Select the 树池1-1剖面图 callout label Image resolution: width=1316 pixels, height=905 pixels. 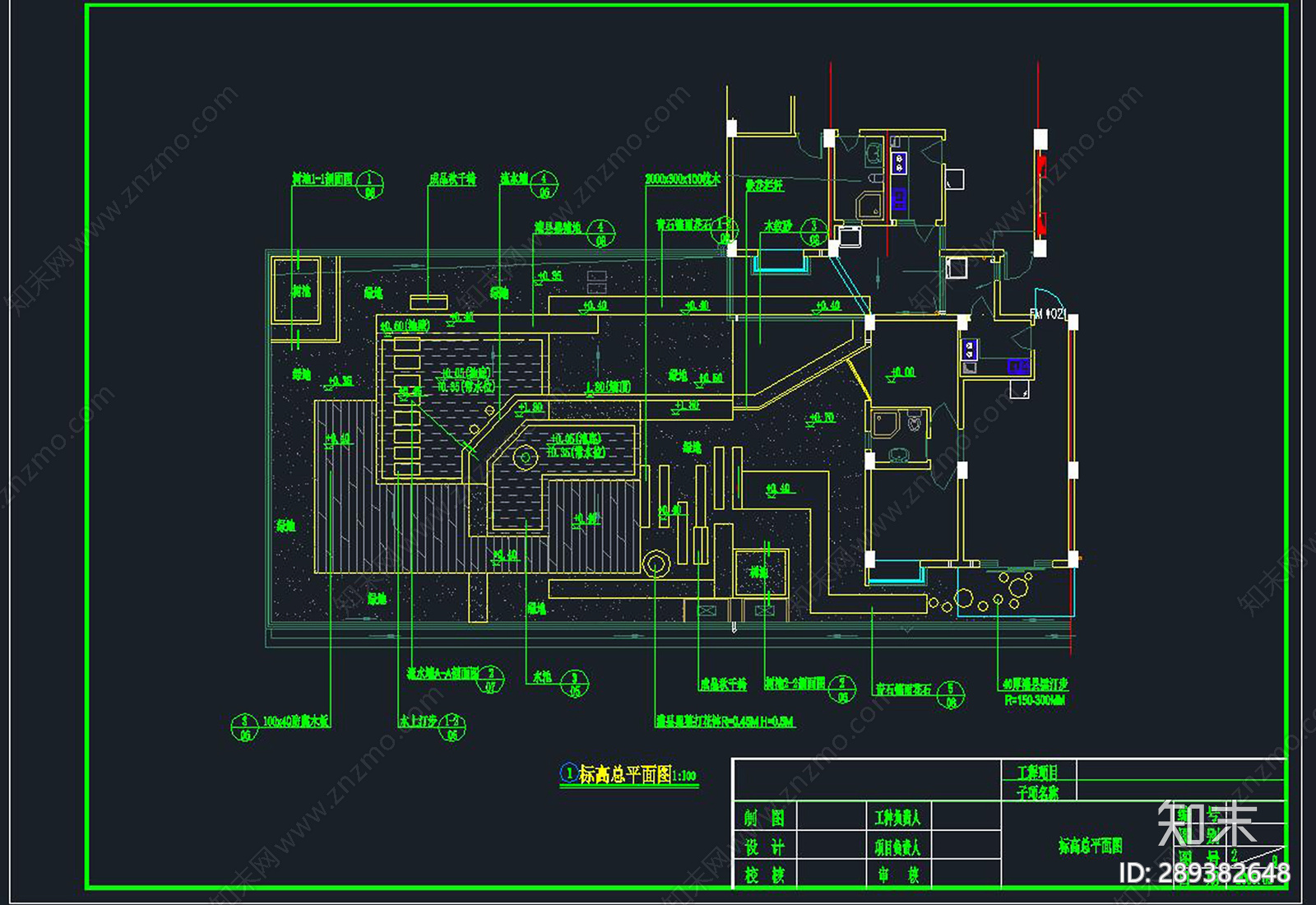point(322,179)
